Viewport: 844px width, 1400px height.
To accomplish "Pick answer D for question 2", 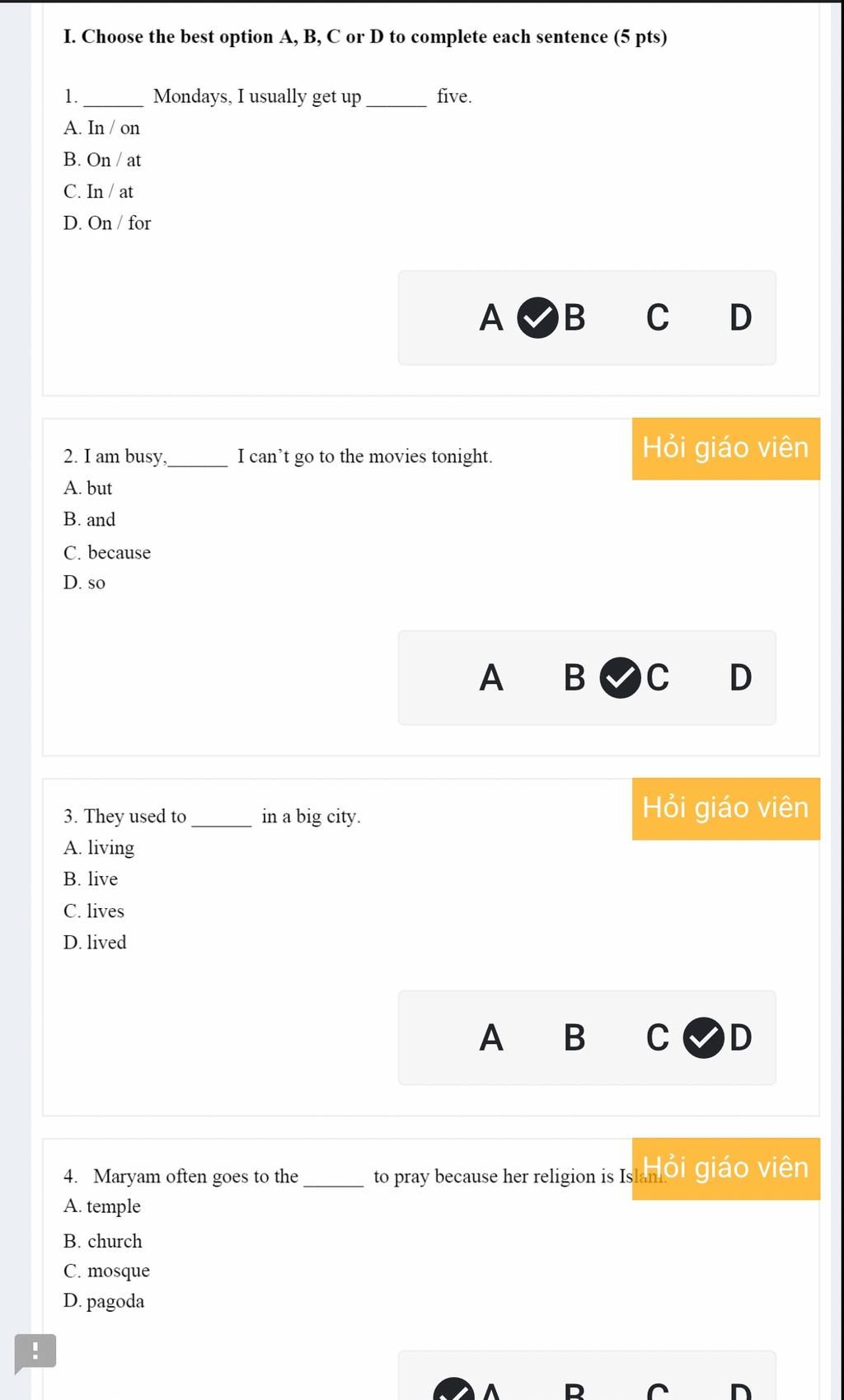I will click(x=741, y=677).
